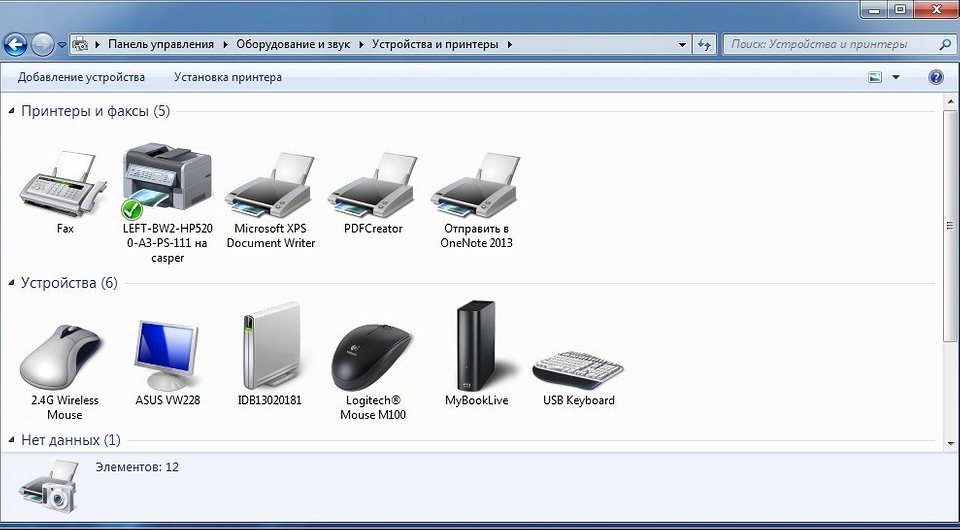Viewport: 960px width, 530px height.
Task: Click Microsoft XPS Document Writer printer
Action: (x=270, y=184)
